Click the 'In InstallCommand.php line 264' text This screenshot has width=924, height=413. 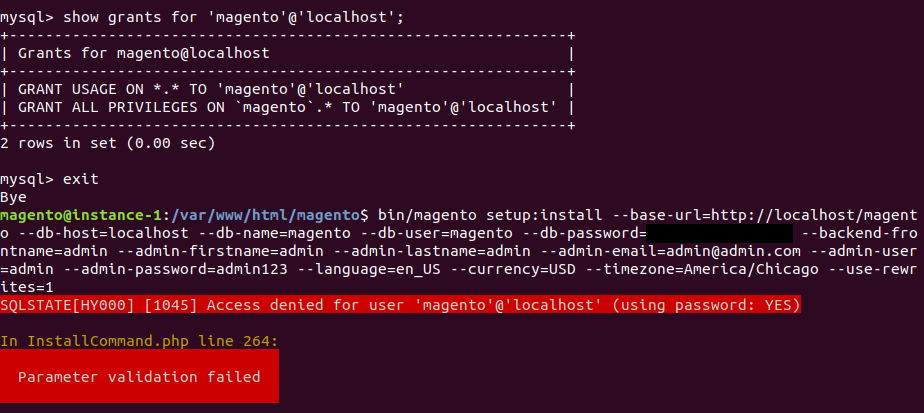139,341
